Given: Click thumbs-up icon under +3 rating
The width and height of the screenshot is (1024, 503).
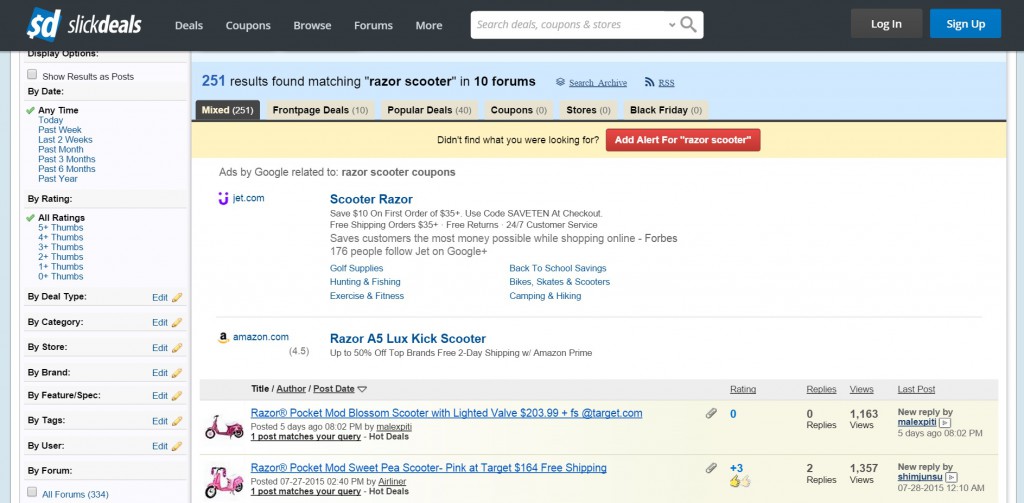Looking at the screenshot, I should click(740, 481).
